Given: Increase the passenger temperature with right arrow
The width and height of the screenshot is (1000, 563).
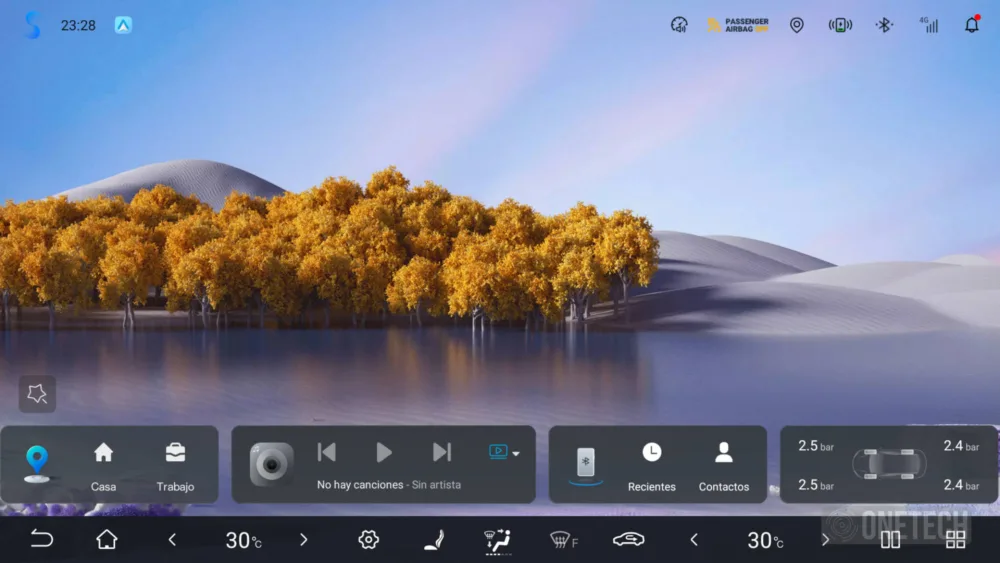Looking at the screenshot, I should pyautogui.click(x=825, y=540).
